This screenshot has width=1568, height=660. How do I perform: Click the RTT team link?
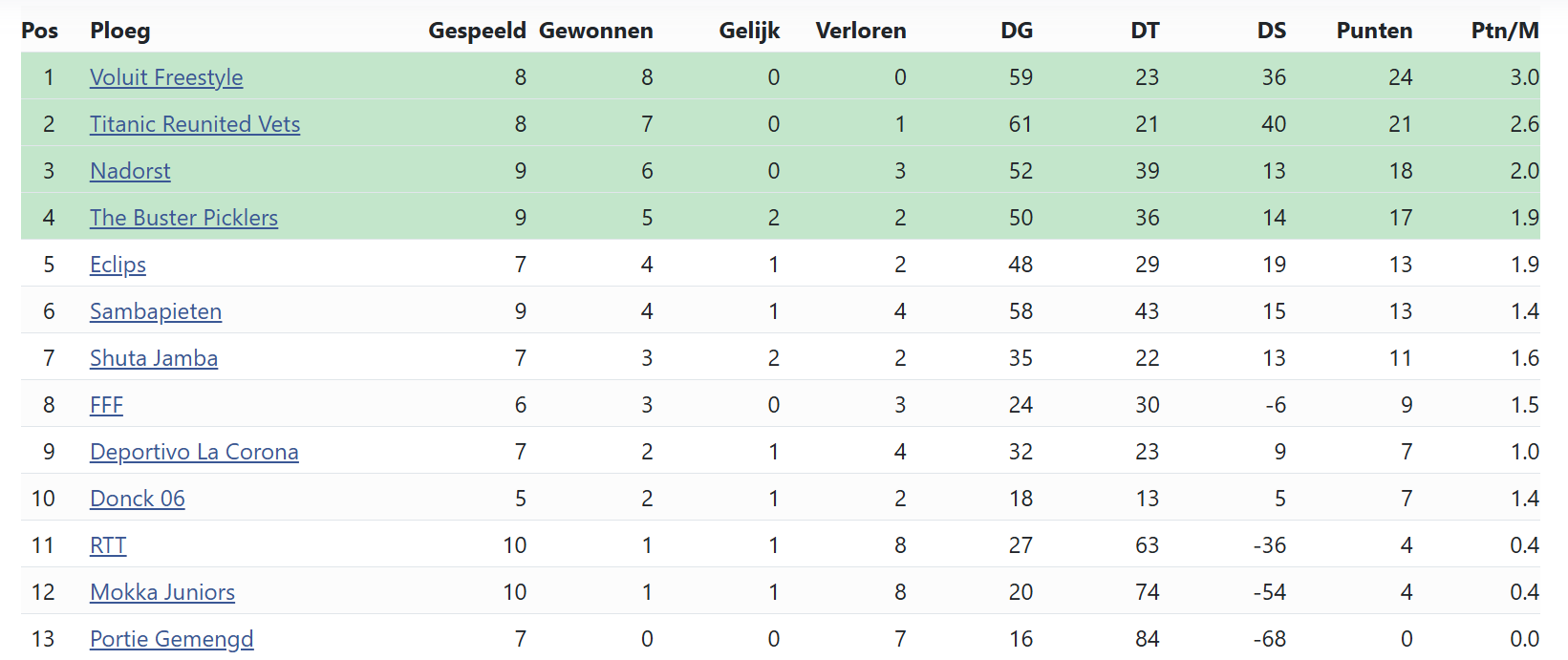coord(108,545)
